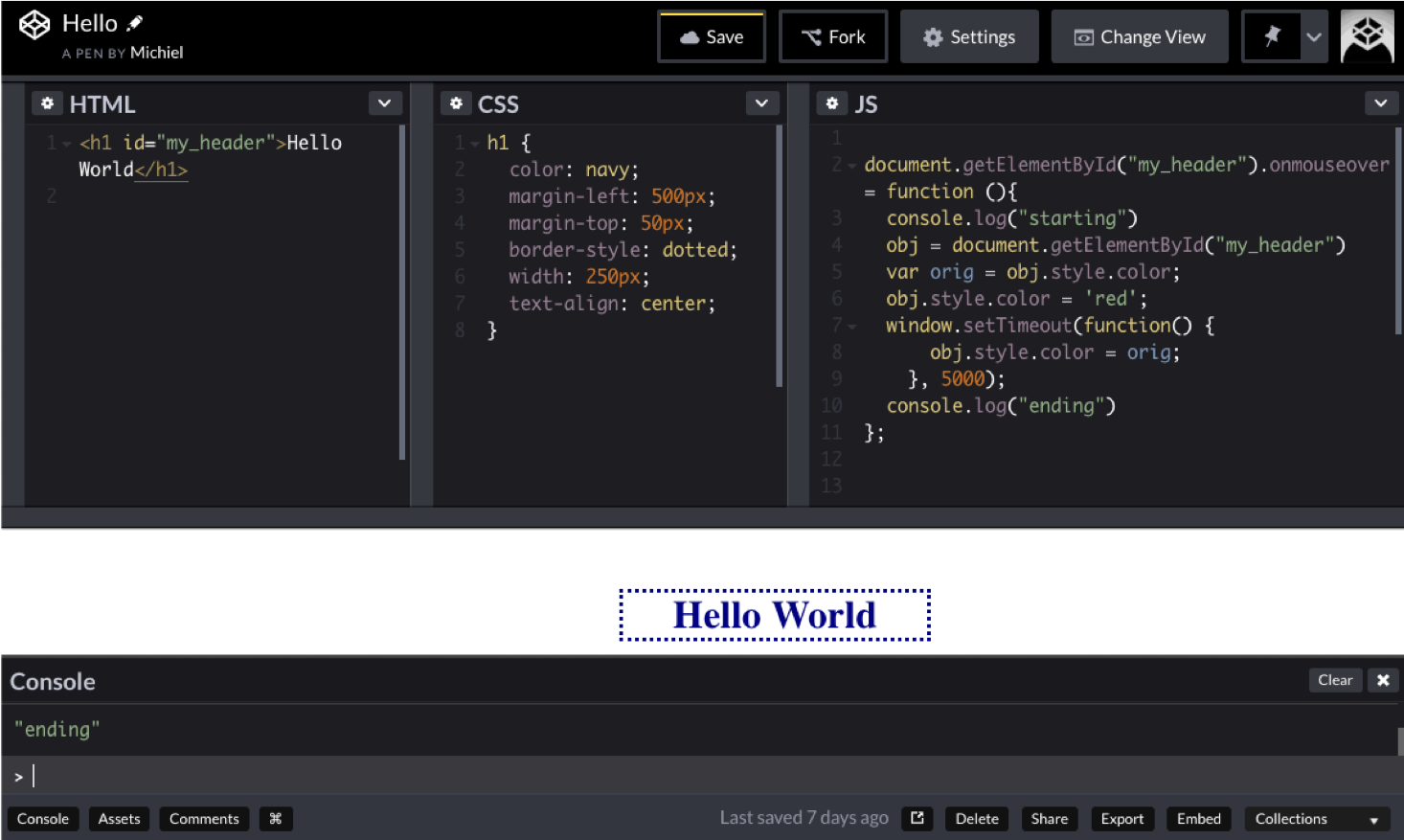The image size is (1404, 840).
Task: Toggle the Console button in footer
Action: coord(43,819)
